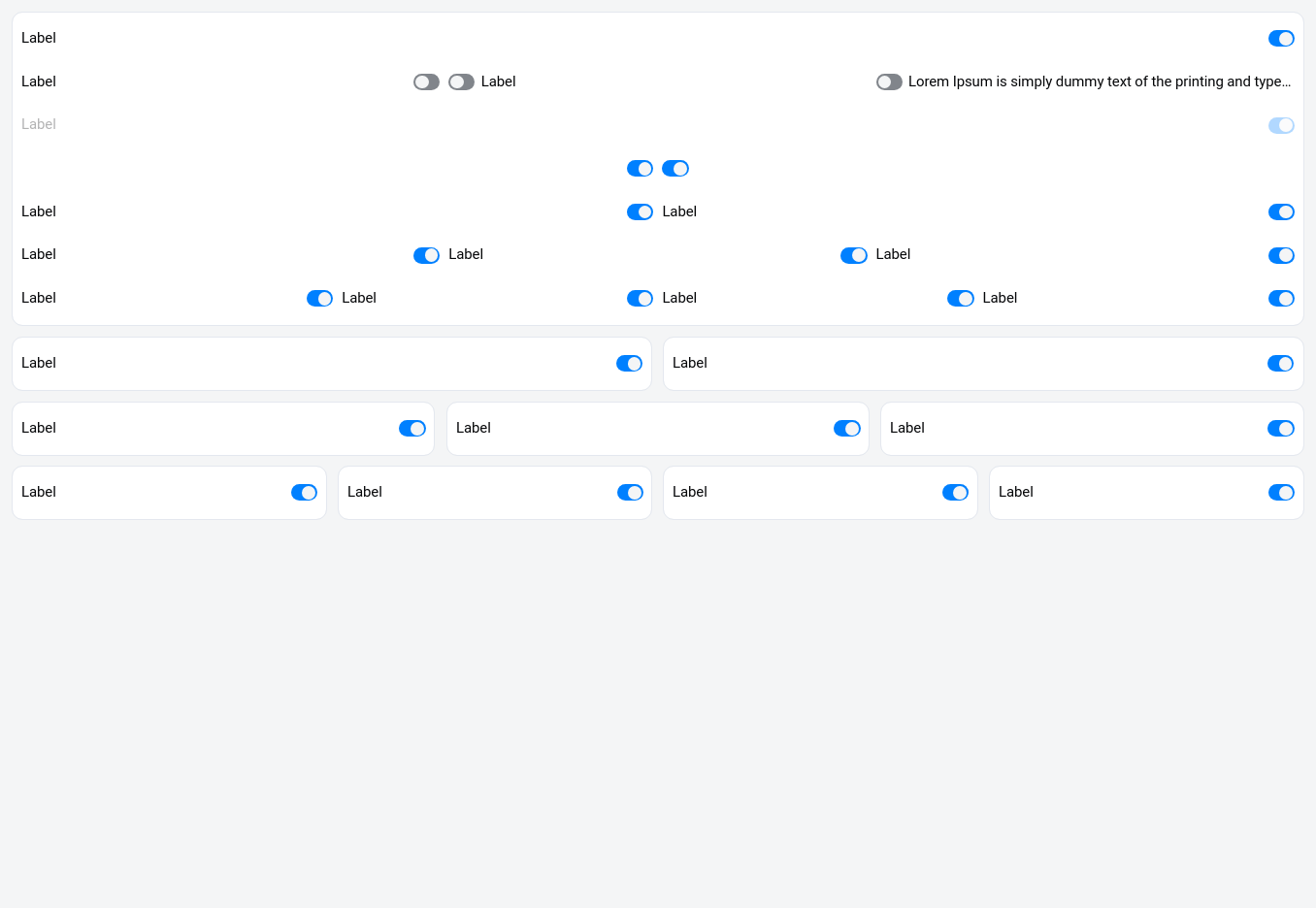This screenshot has height=908, width=1316.
Task: Enable the gray off switch directly left of a Label
Action: pyautogui.click(x=461, y=82)
